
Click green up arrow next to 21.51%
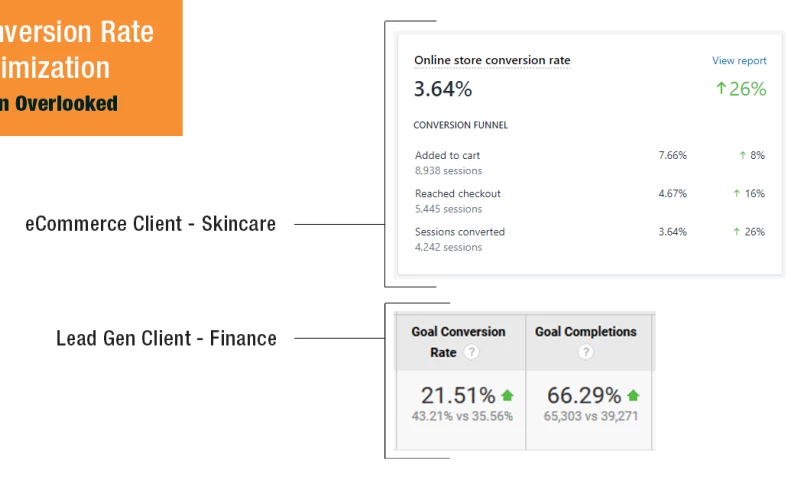click(507, 396)
